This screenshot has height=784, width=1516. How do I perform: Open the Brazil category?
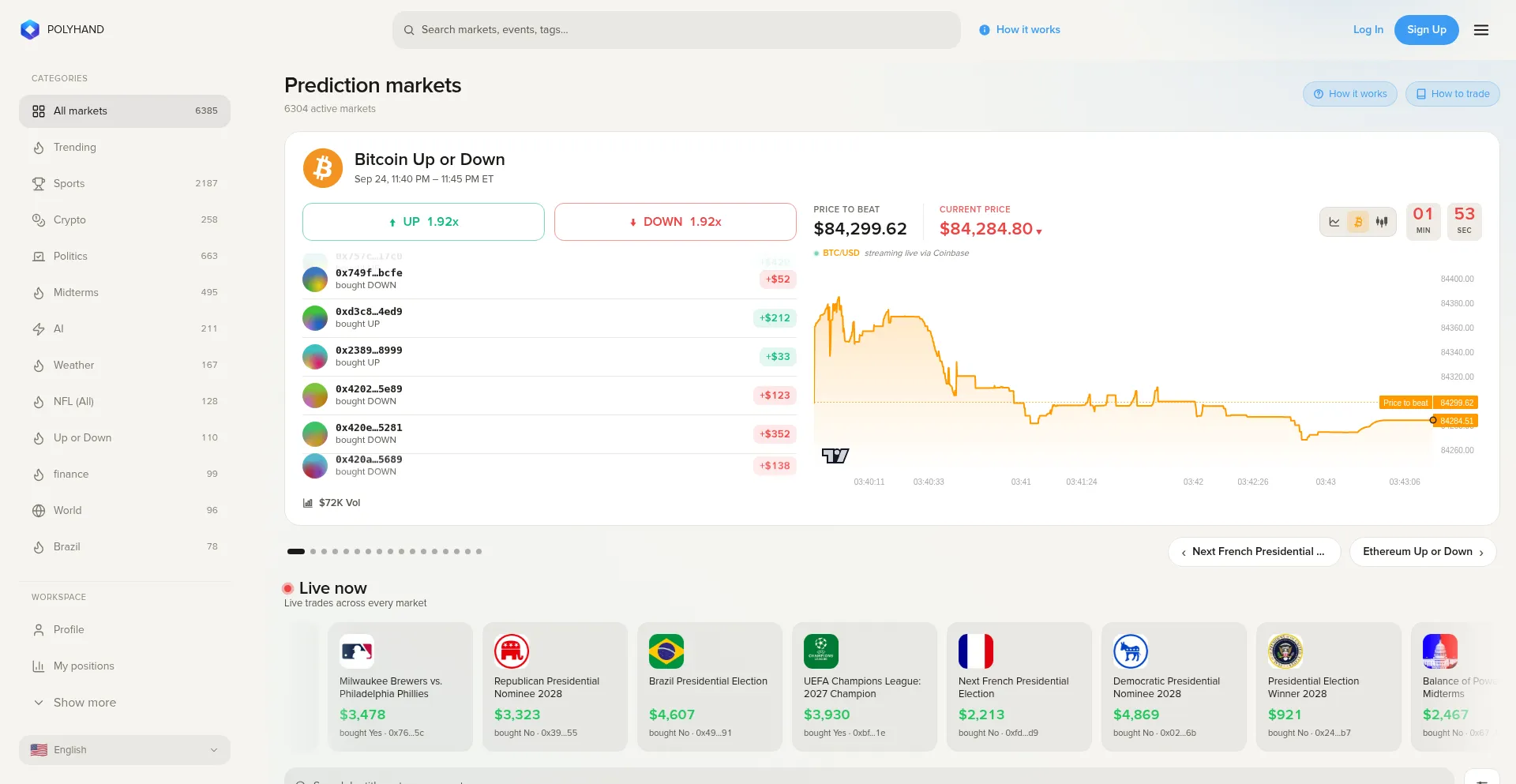[125, 547]
